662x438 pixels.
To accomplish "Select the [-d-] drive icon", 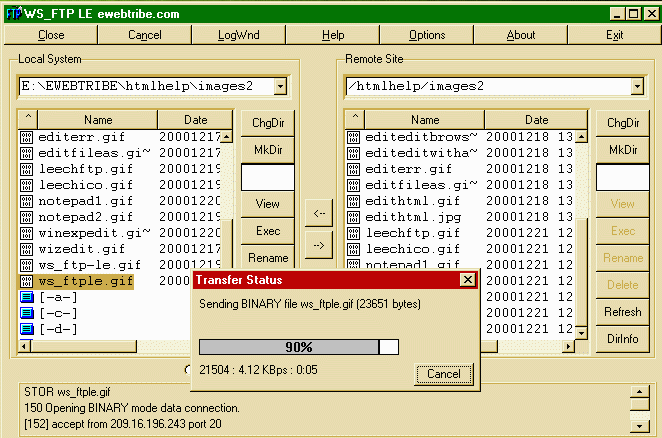I will 27,330.
